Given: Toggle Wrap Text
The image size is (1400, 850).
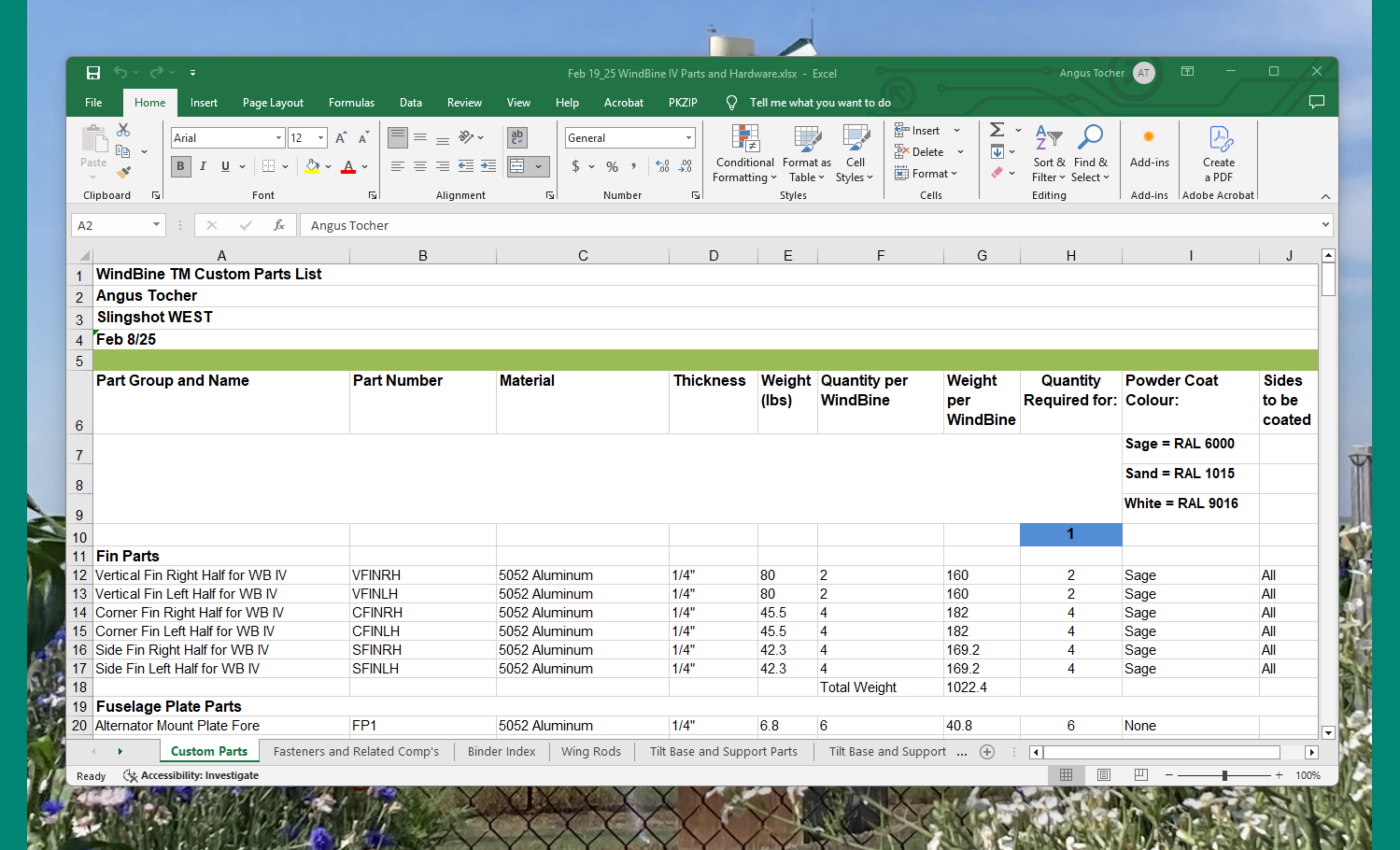Looking at the screenshot, I should (516, 137).
